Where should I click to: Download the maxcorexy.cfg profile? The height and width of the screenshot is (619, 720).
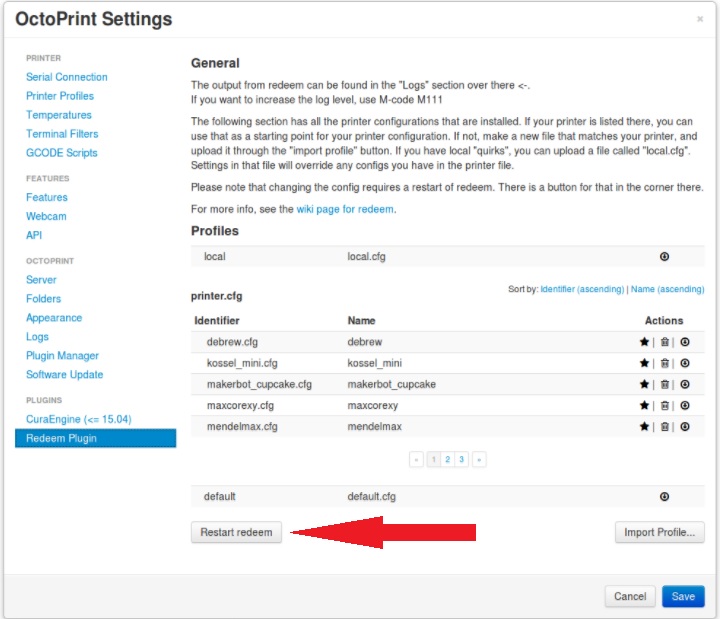pos(685,405)
